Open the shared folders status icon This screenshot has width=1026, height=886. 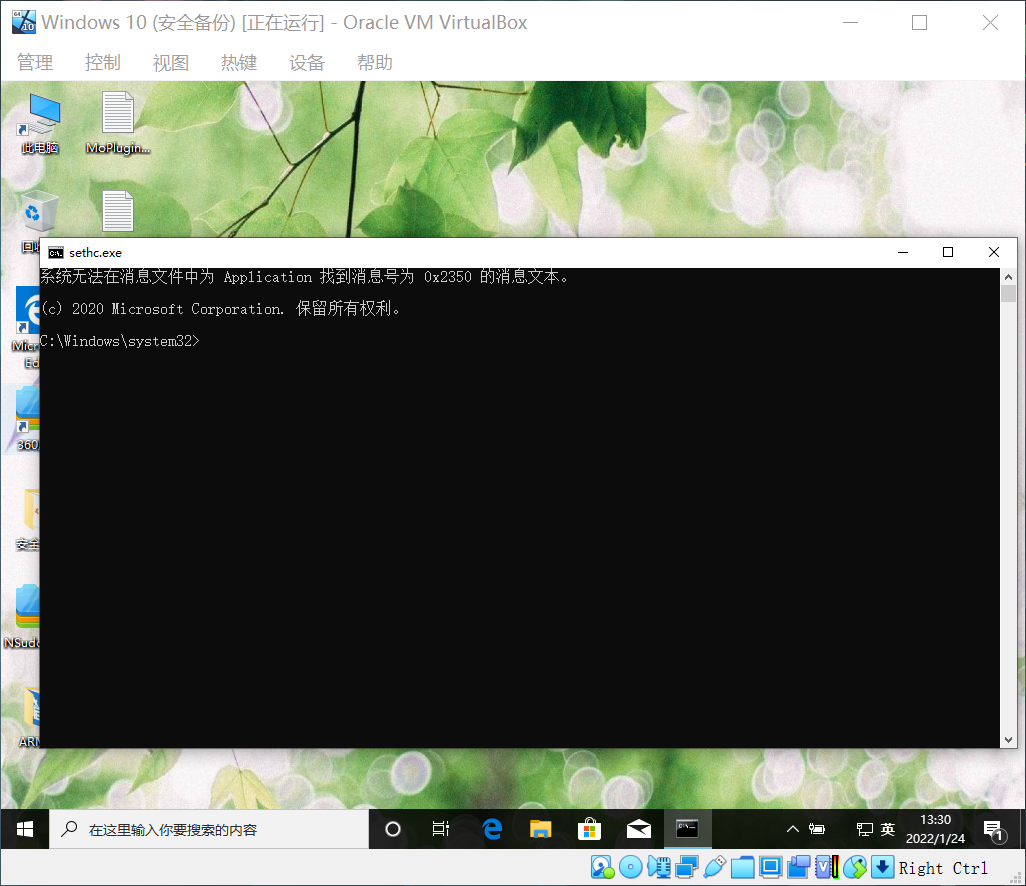tap(742, 867)
